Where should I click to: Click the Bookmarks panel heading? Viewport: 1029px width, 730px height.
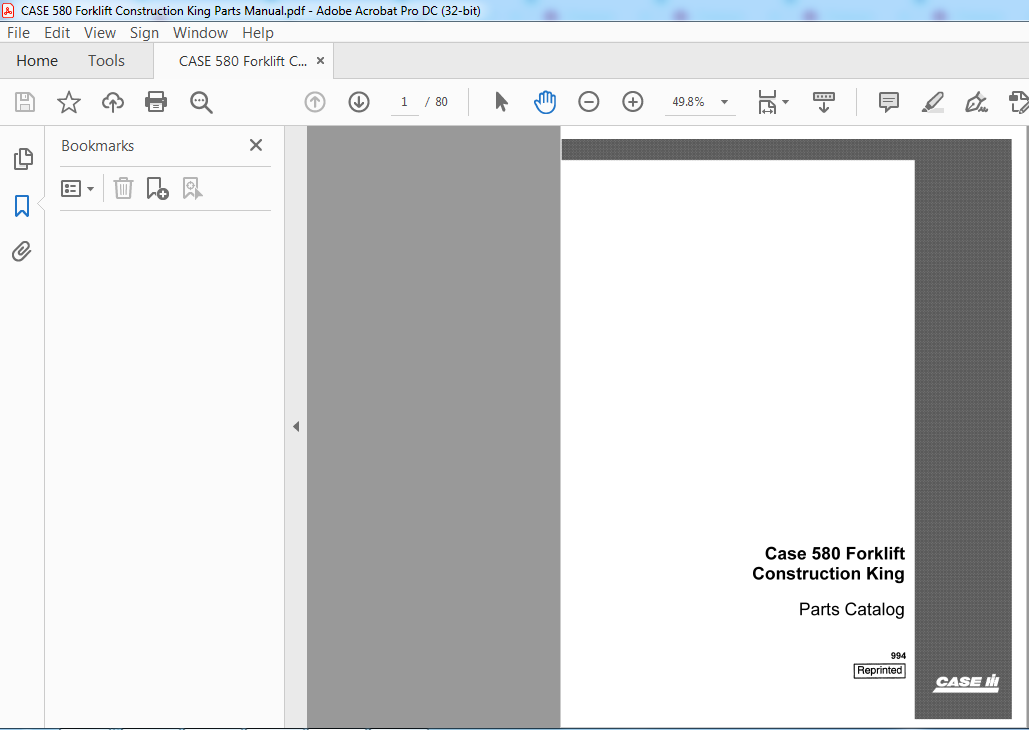click(x=98, y=146)
